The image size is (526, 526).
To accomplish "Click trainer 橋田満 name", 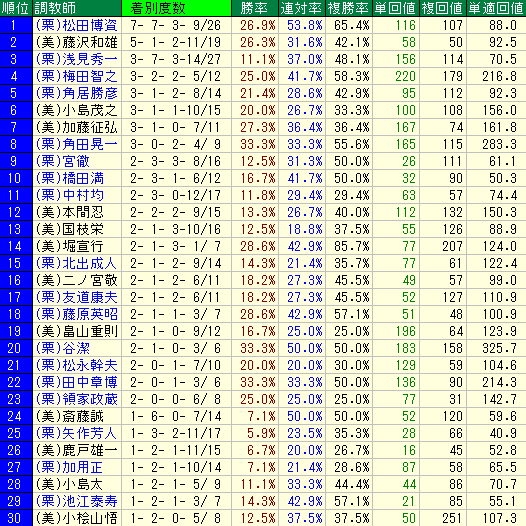I will click(70, 178).
